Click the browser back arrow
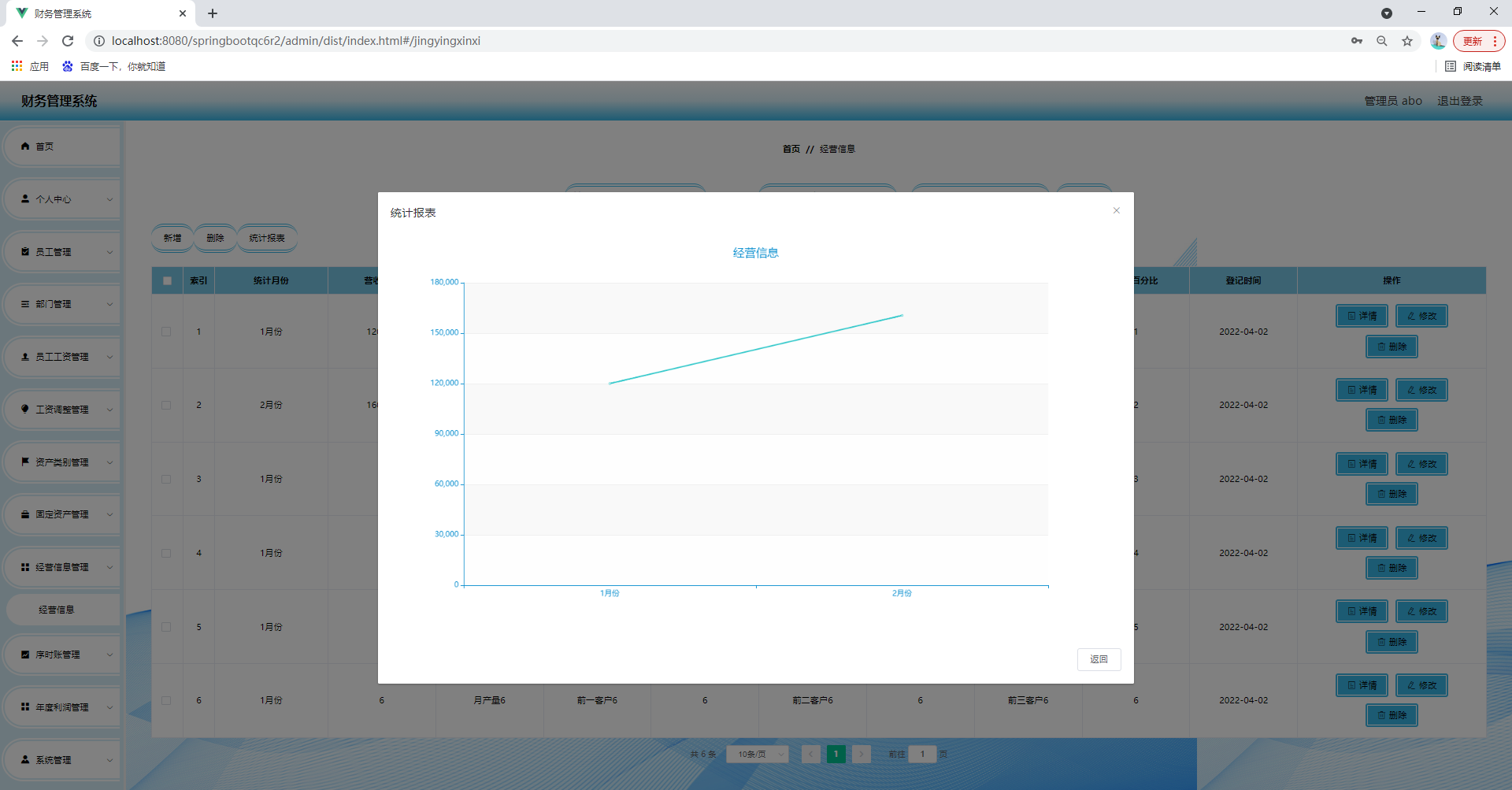Image resolution: width=1512 pixels, height=790 pixels. (17, 41)
